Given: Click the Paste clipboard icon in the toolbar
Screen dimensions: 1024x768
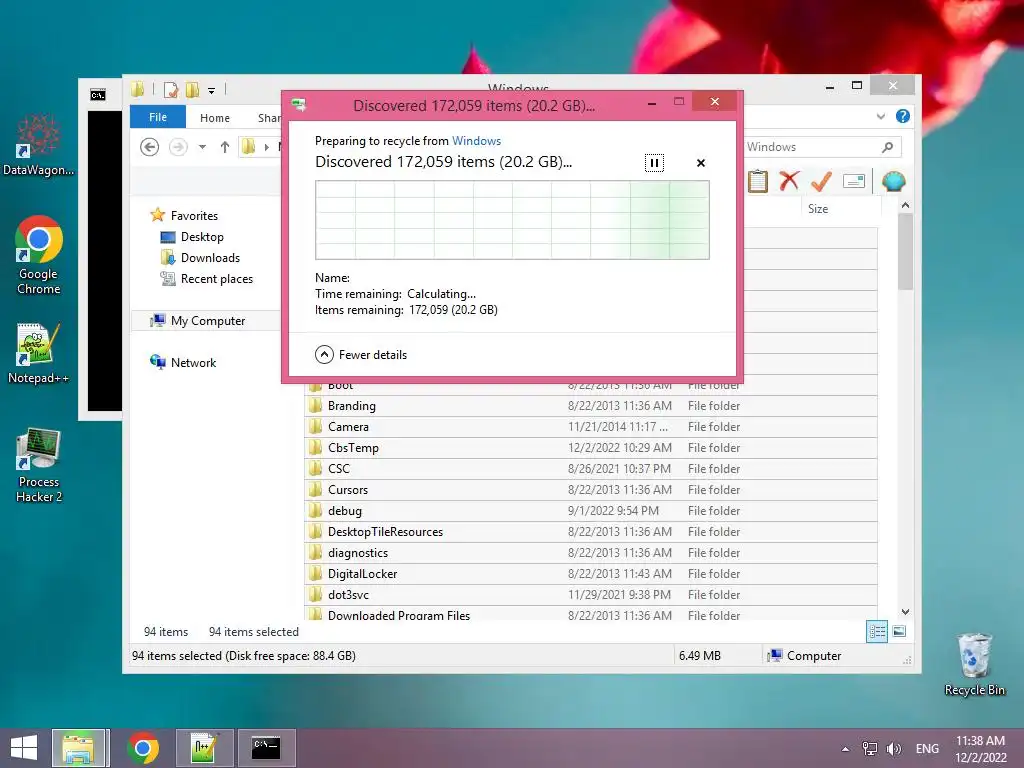Looking at the screenshot, I should [x=758, y=181].
